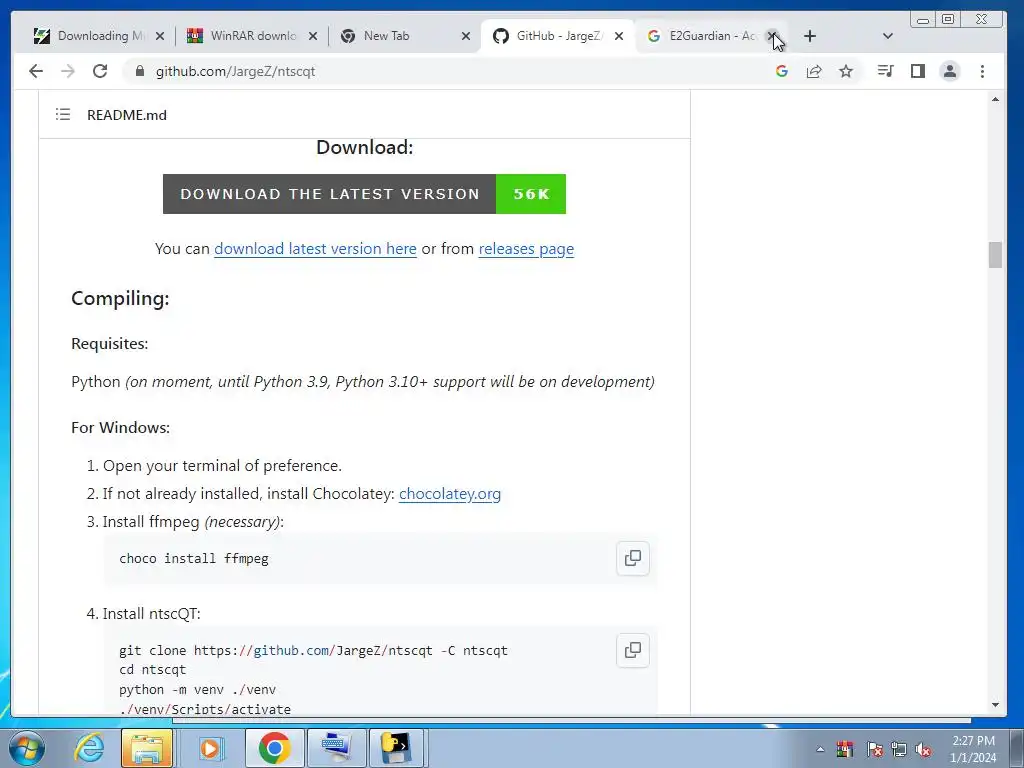Open the README.md outline menu
The height and width of the screenshot is (768, 1024).
pos(63,115)
